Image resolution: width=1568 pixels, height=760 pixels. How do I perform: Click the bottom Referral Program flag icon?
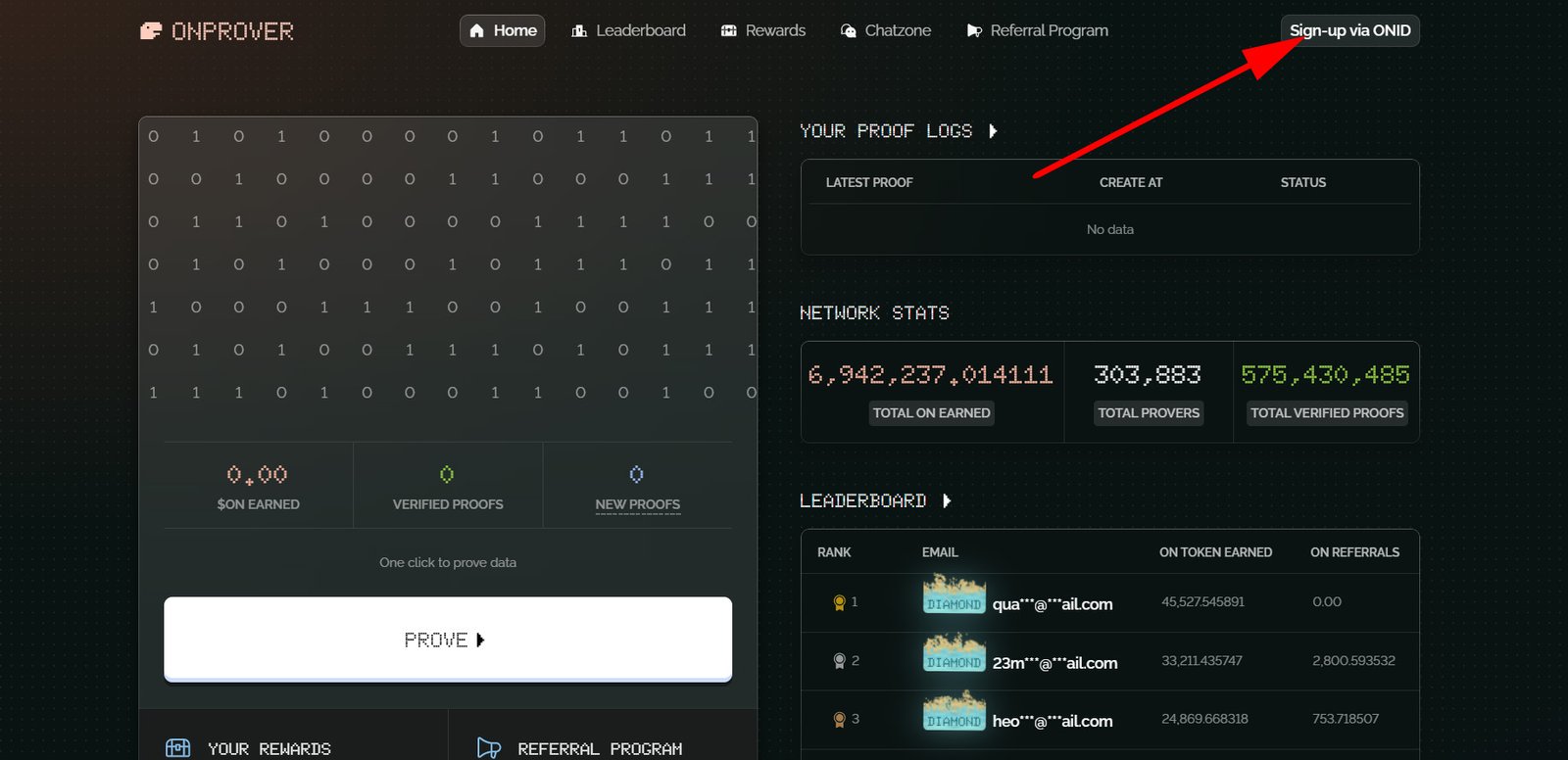488,748
